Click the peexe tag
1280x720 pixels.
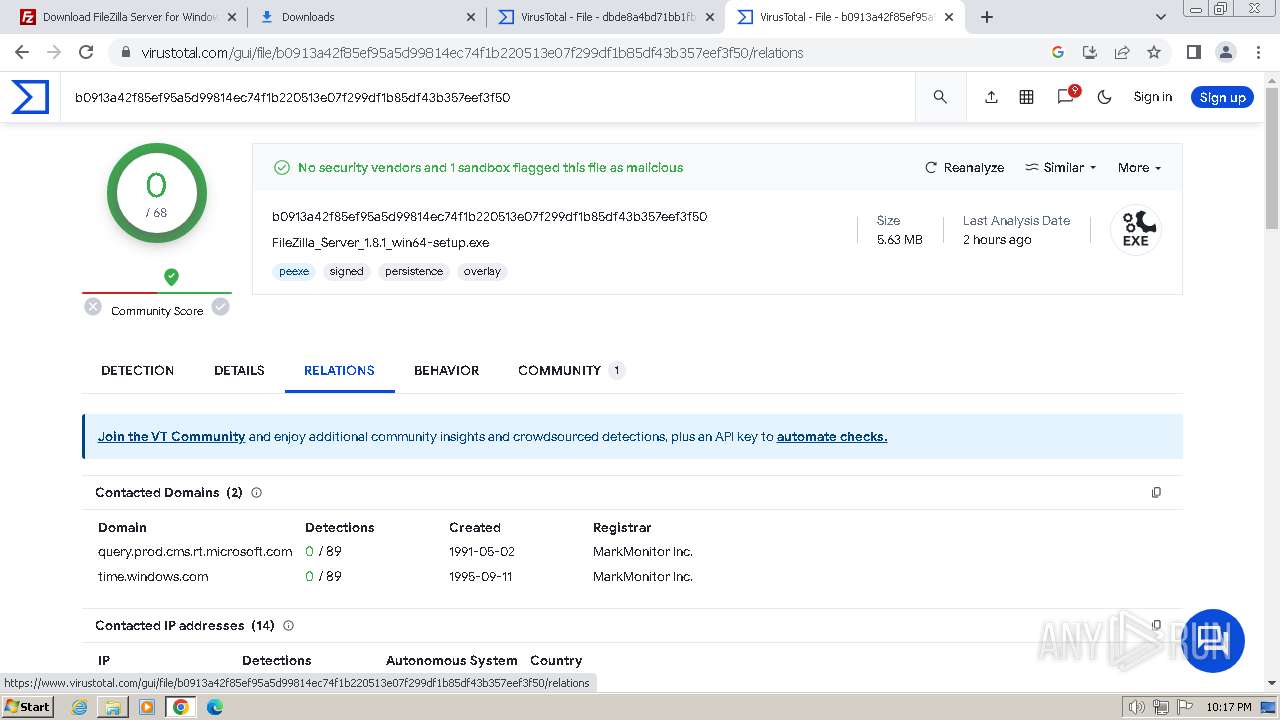point(294,271)
